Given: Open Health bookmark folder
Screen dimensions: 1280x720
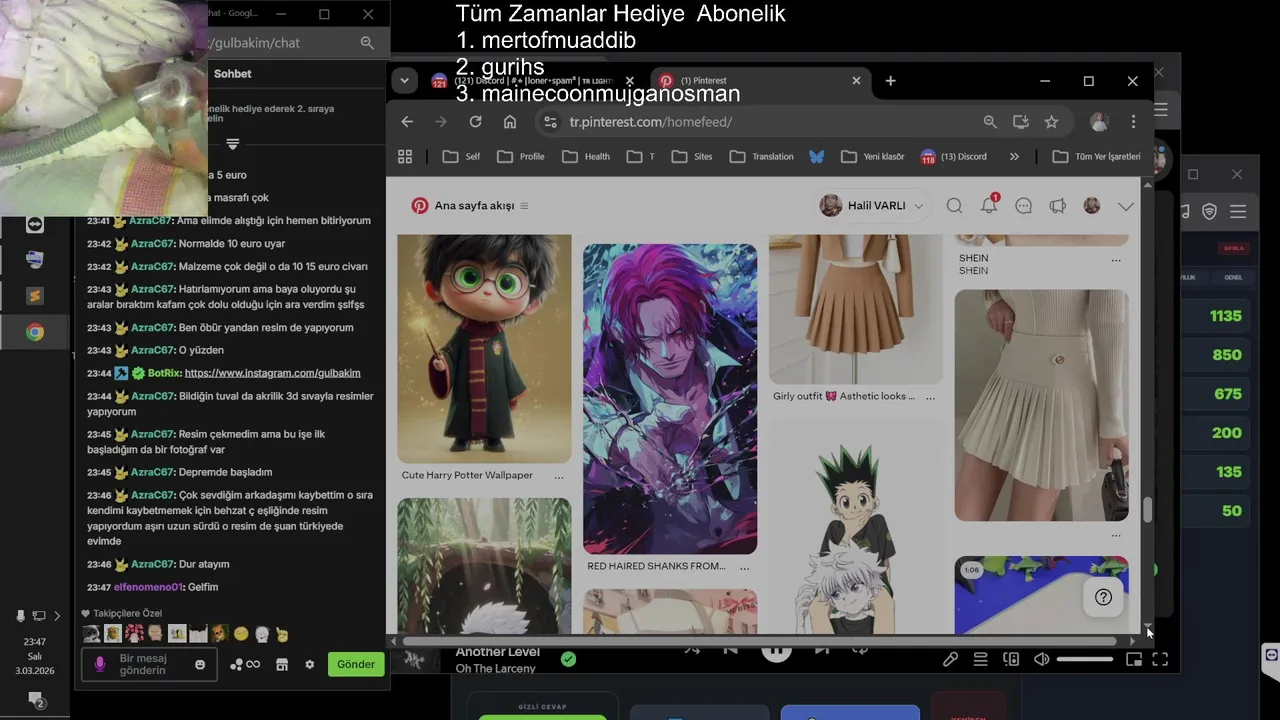Looking at the screenshot, I should click(586, 156).
